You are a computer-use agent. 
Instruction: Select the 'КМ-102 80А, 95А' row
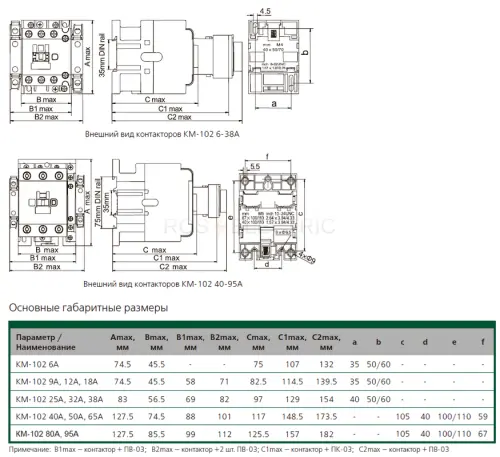coord(252,434)
